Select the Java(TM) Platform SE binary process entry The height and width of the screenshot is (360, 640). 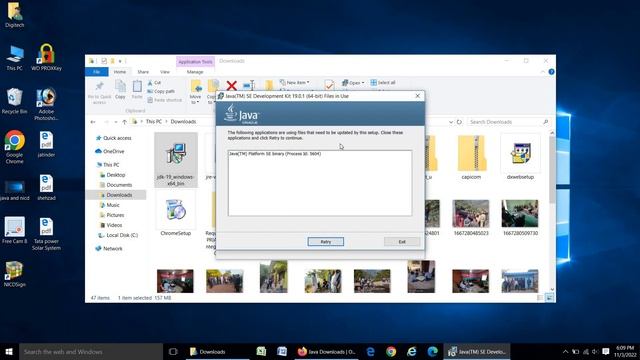(275, 154)
